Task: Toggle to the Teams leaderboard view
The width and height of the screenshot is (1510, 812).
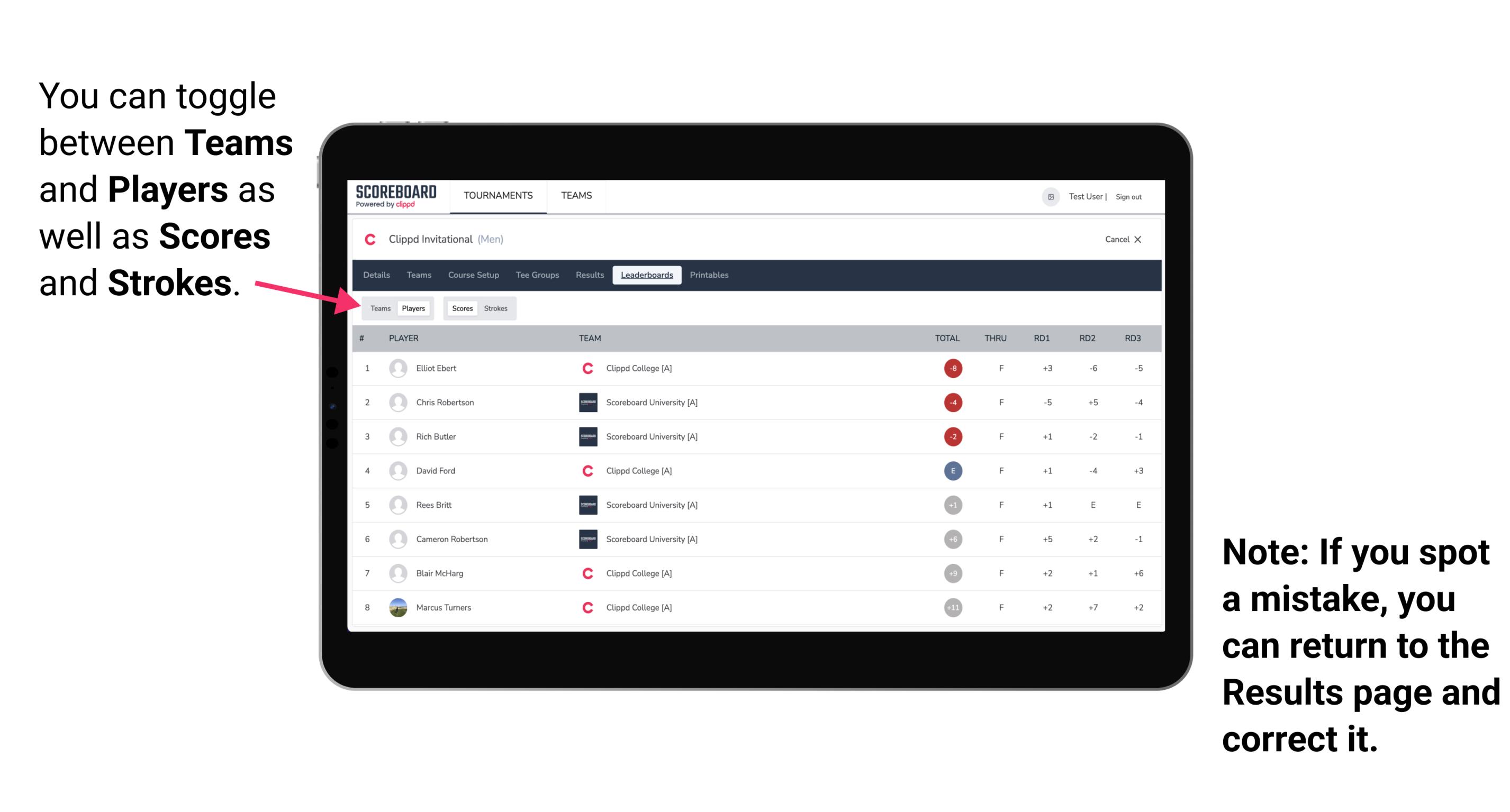Action: (380, 308)
